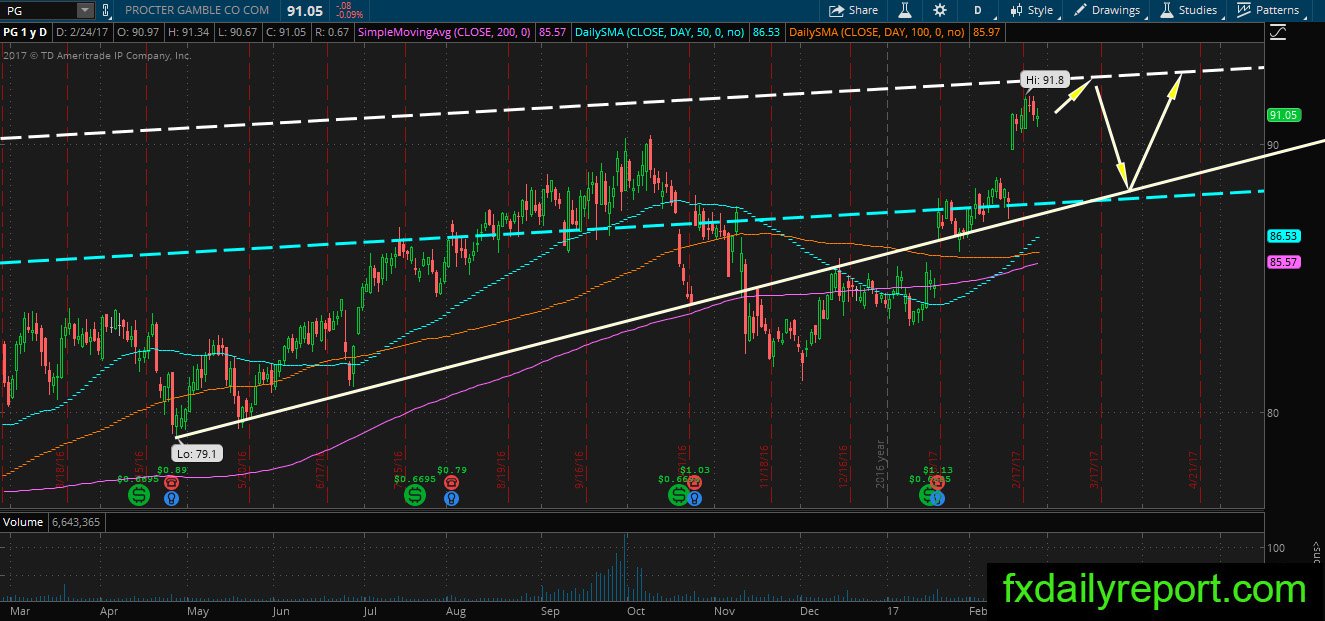The width and height of the screenshot is (1325, 621).
Task: Click the 4/21/17 expiration date marker
Action: coord(1194,469)
